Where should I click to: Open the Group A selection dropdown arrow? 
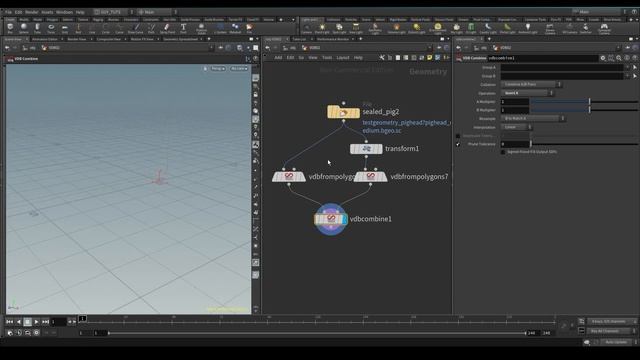627,67
